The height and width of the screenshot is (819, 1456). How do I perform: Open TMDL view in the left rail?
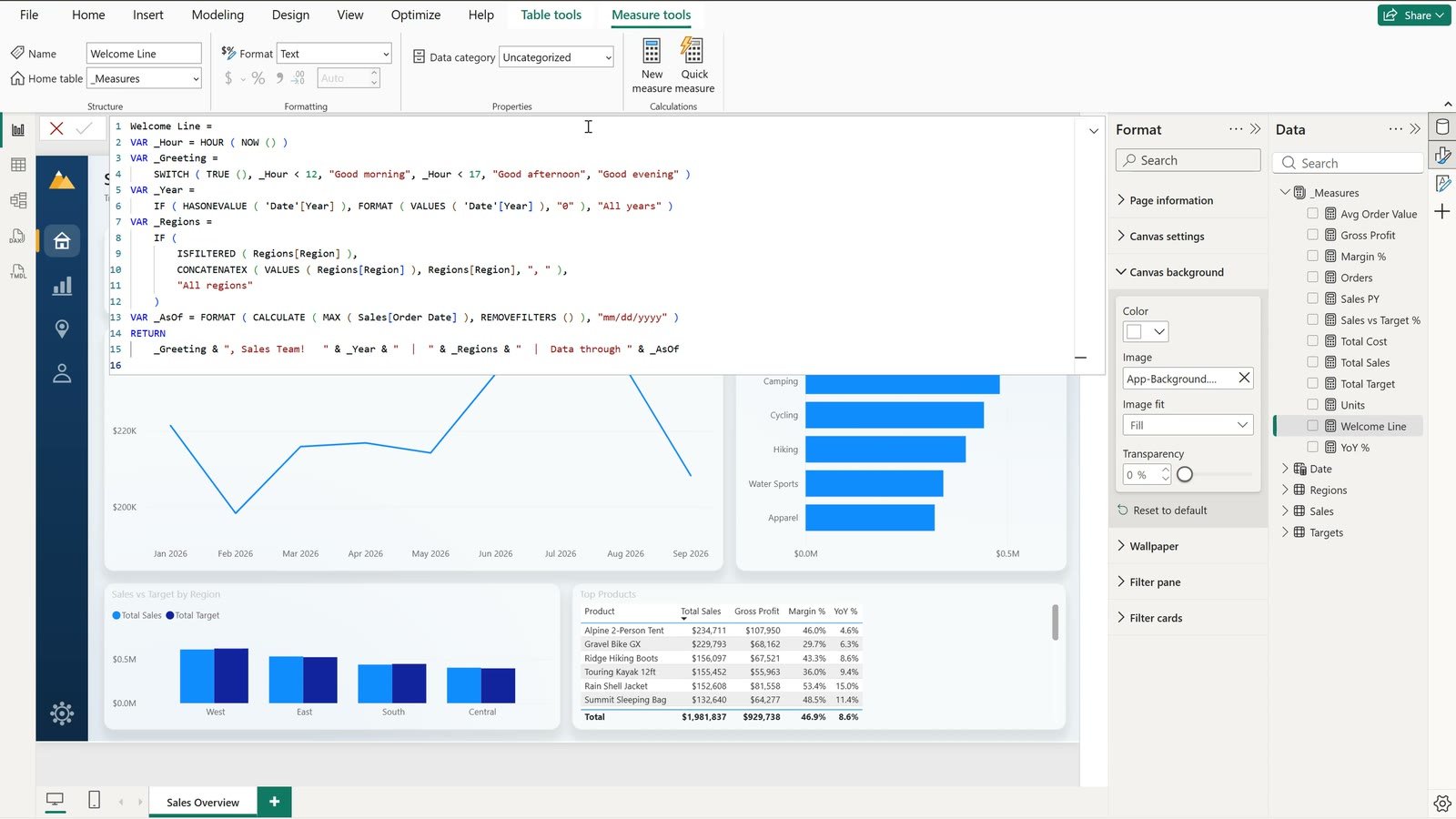point(18,271)
